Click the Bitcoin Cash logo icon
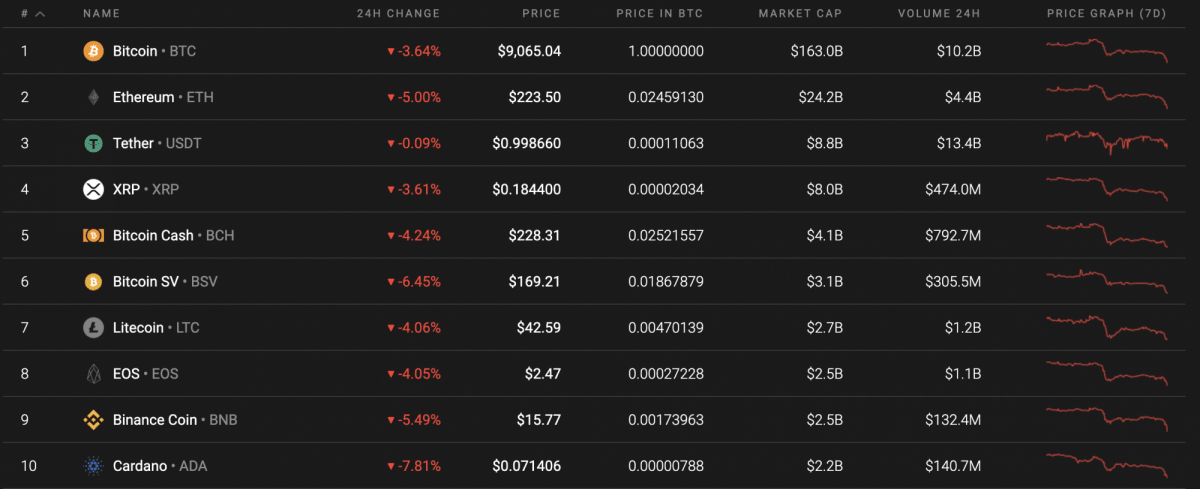 coord(93,235)
